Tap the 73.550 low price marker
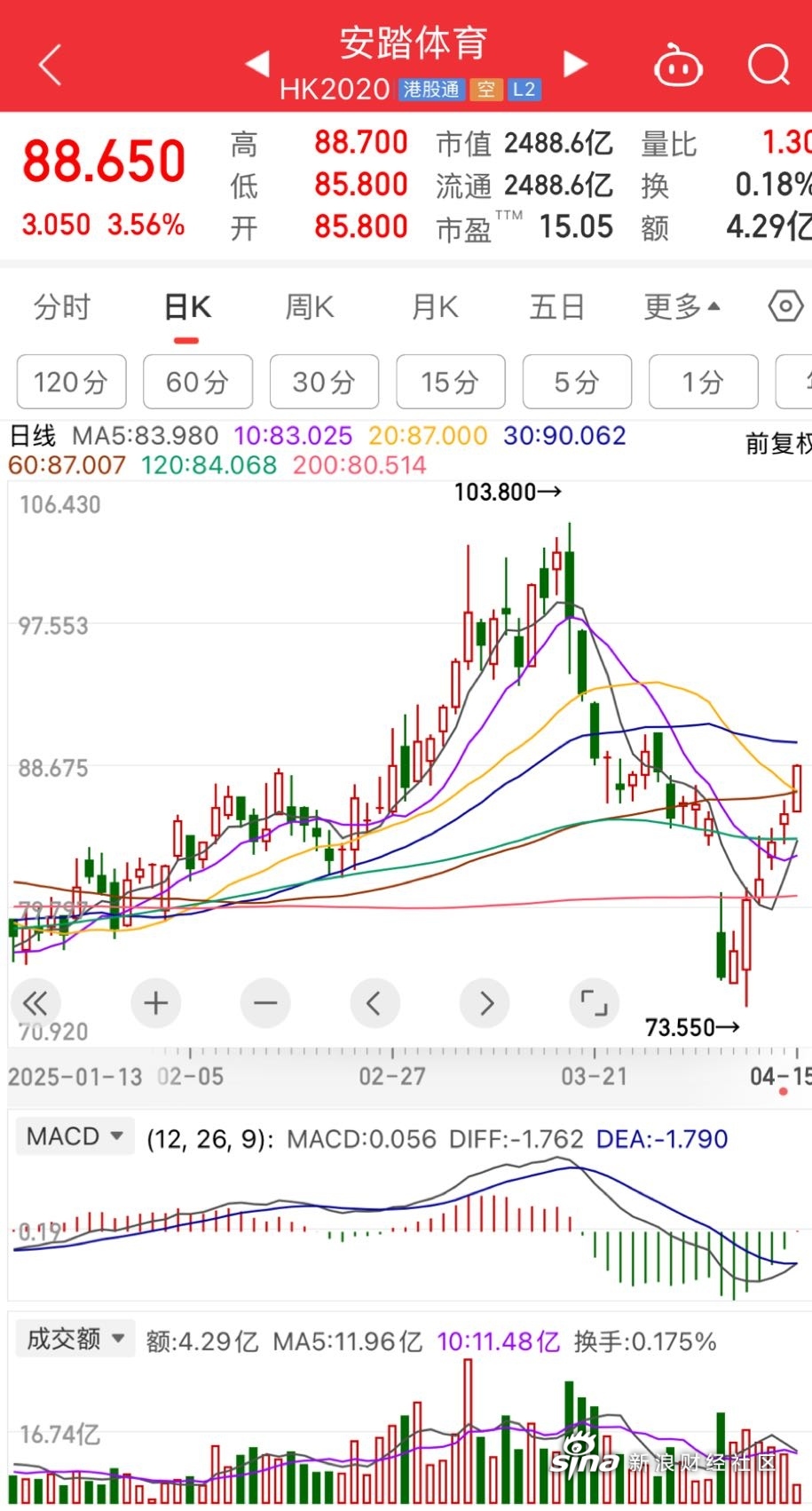Viewport: 812px width, 1511px height. pyautogui.click(x=692, y=1028)
